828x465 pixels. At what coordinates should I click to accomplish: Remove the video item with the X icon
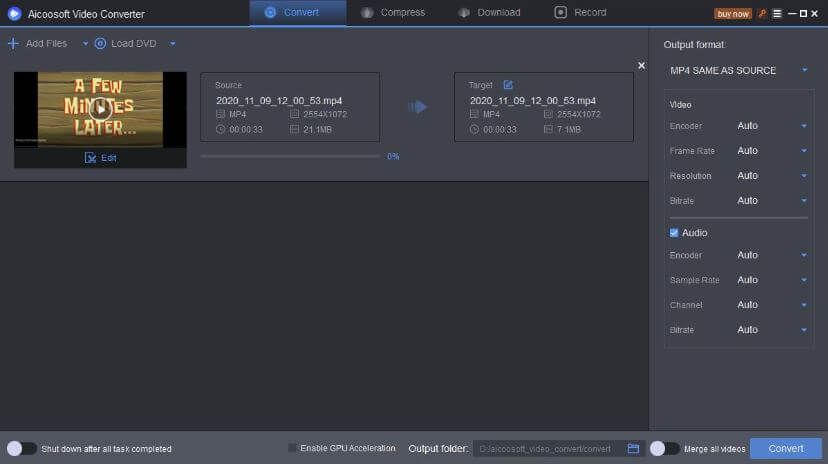click(641, 66)
